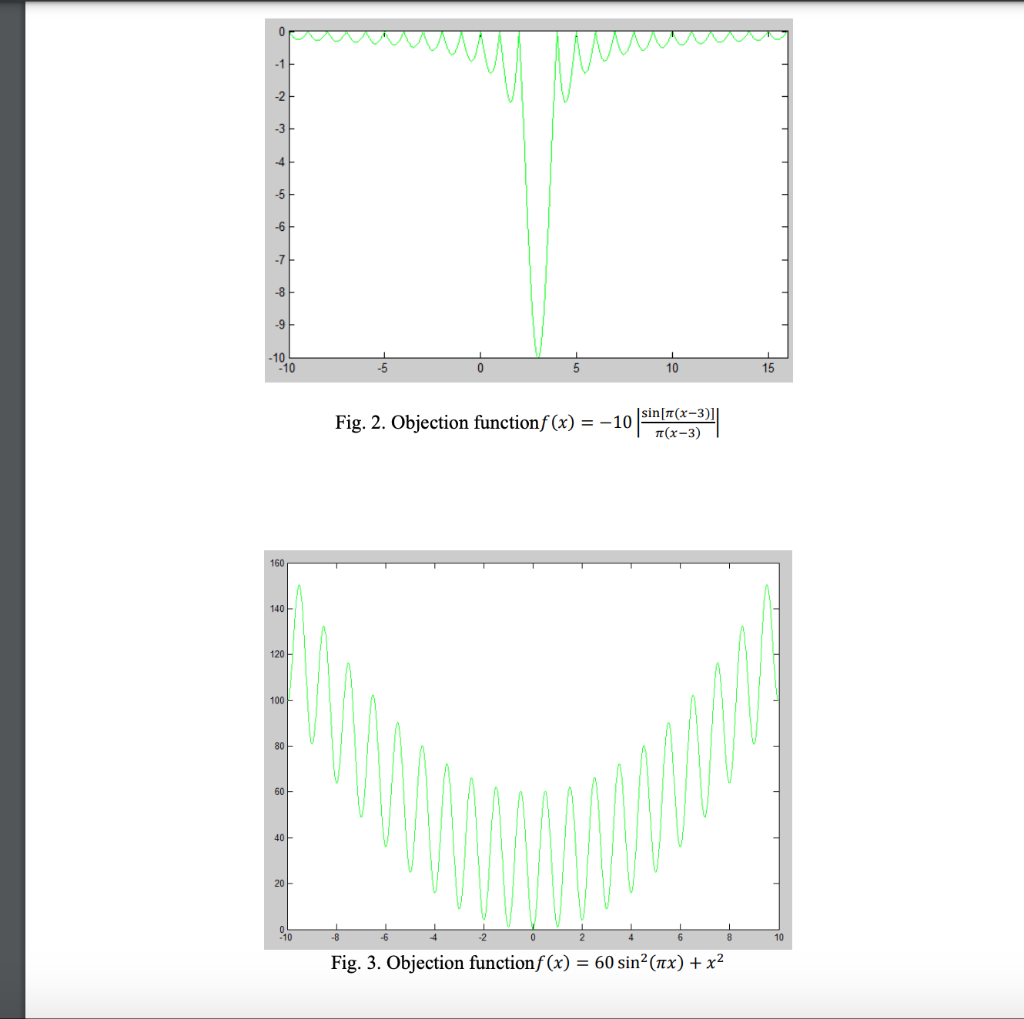This screenshot has width=1024, height=1019.
Task: Click the formula in Fig. 2 caption
Action: click(632, 421)
